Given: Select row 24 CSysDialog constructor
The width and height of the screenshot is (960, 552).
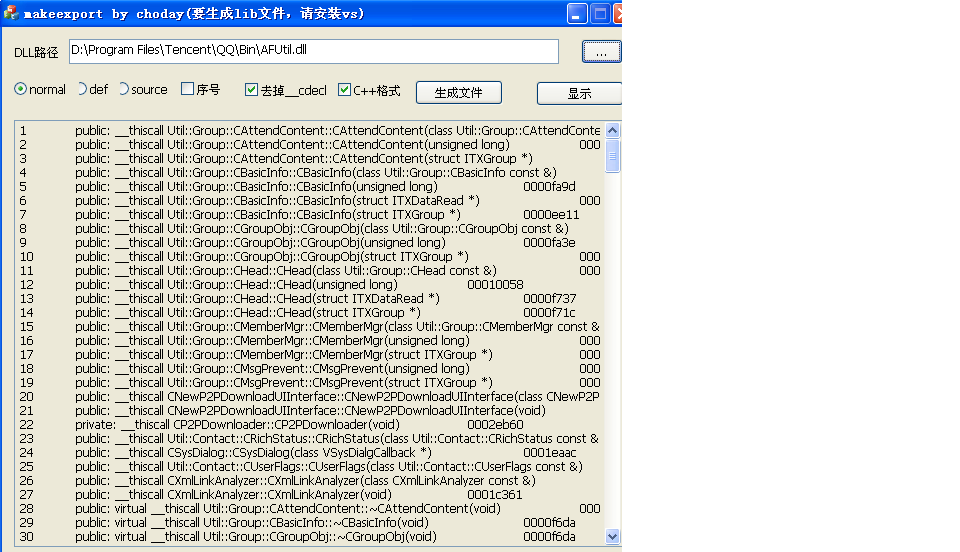Looking at the screenshot, I should click(x=309, y=453).
